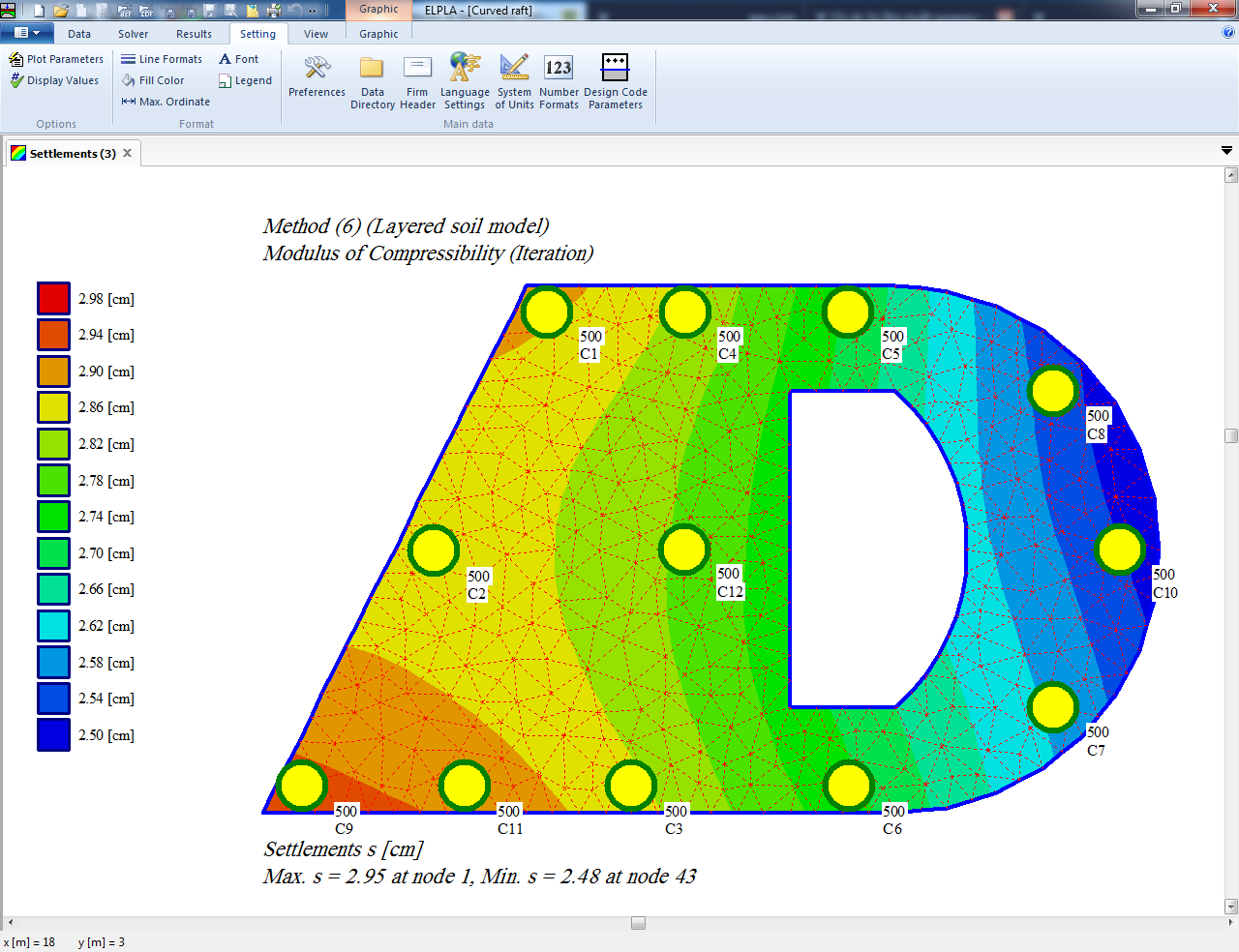Click the 'Max. s = 2.95 at node 1' caption
The height and width of the screenshot is (952, 1239).
(x=367, y=877)
